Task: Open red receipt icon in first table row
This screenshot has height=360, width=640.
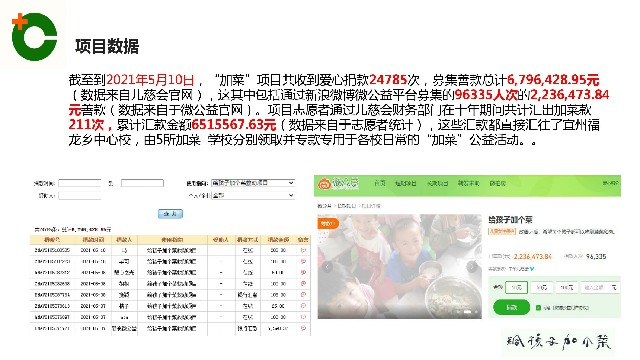Action: (x=303, y=250)
